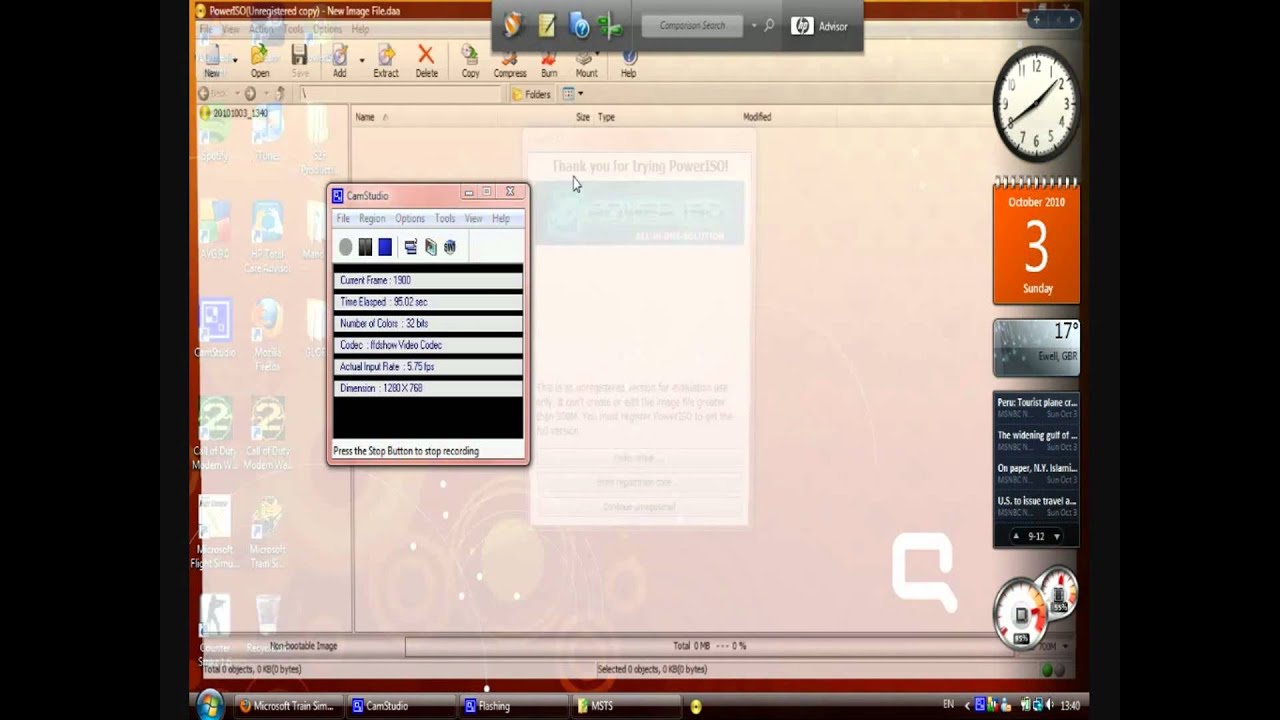This screenshot has height=720, width=1280.
Task: Click the New button in PowerISO toolbar
Action: coord(213,61)
